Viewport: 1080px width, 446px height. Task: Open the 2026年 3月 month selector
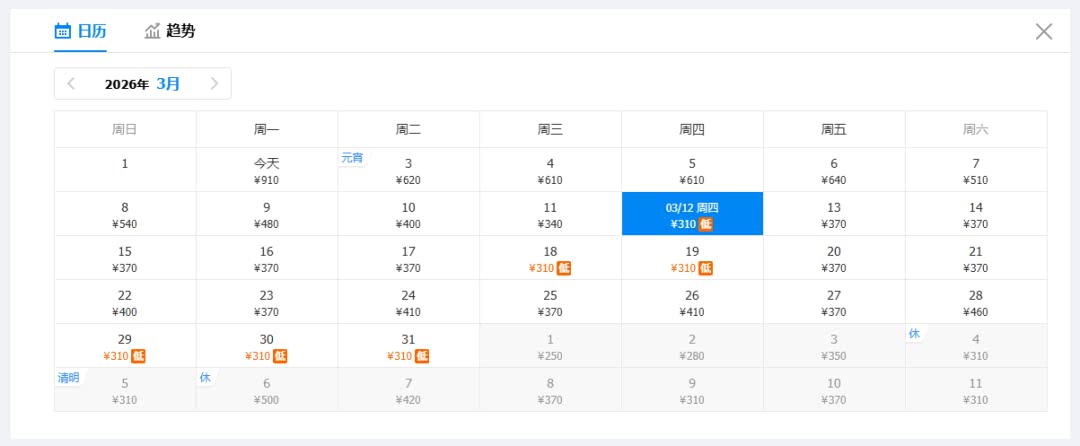coord(142,84)
